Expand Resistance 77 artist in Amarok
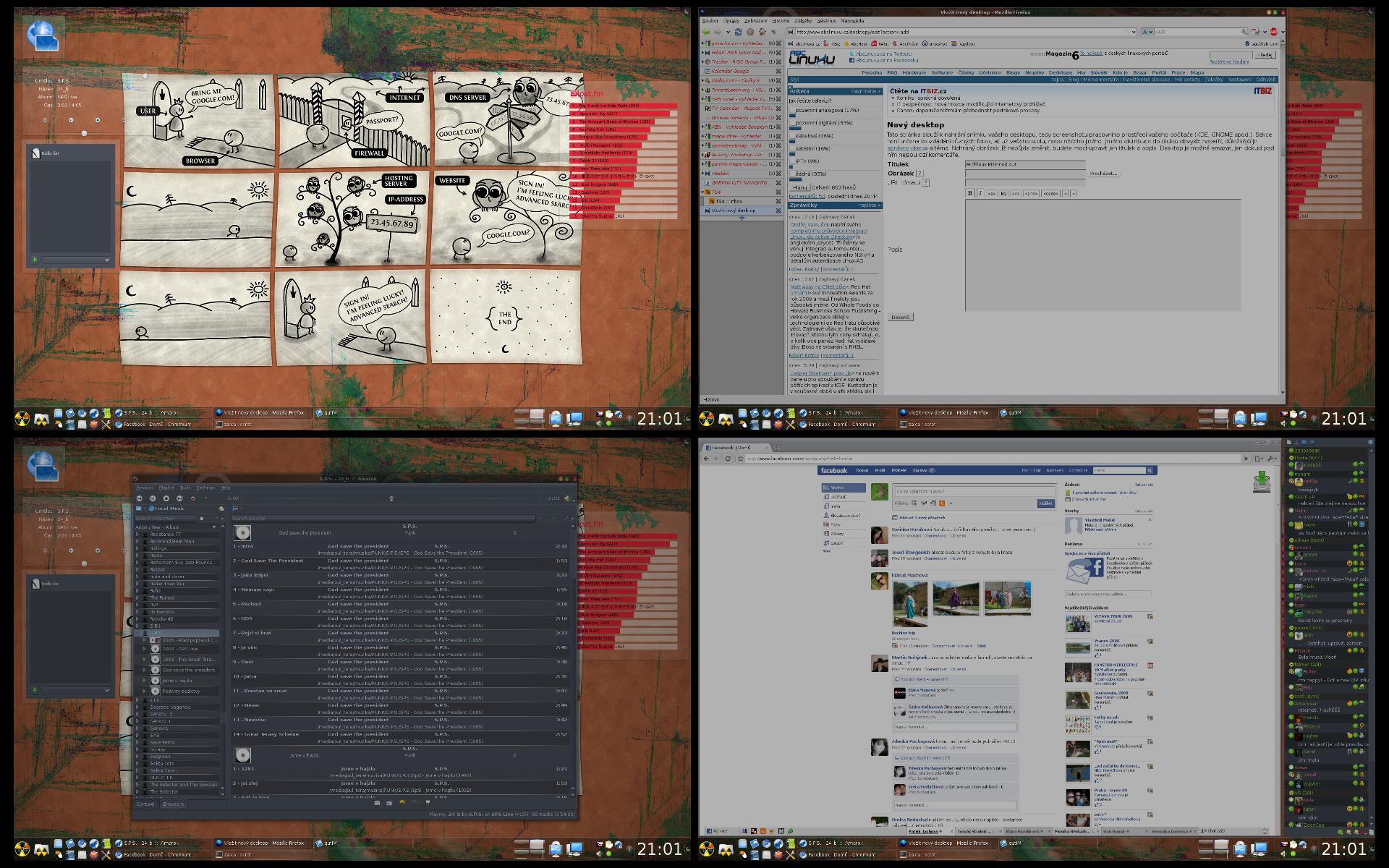Image resolution: width=1389 pixels, height=868 pixels. pyautogui.click(x=137, y=534)
